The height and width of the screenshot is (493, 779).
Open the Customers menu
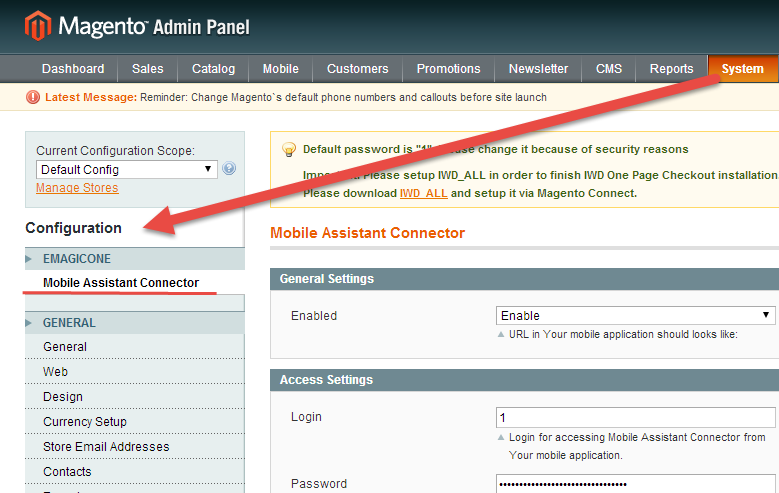point(358,69)
